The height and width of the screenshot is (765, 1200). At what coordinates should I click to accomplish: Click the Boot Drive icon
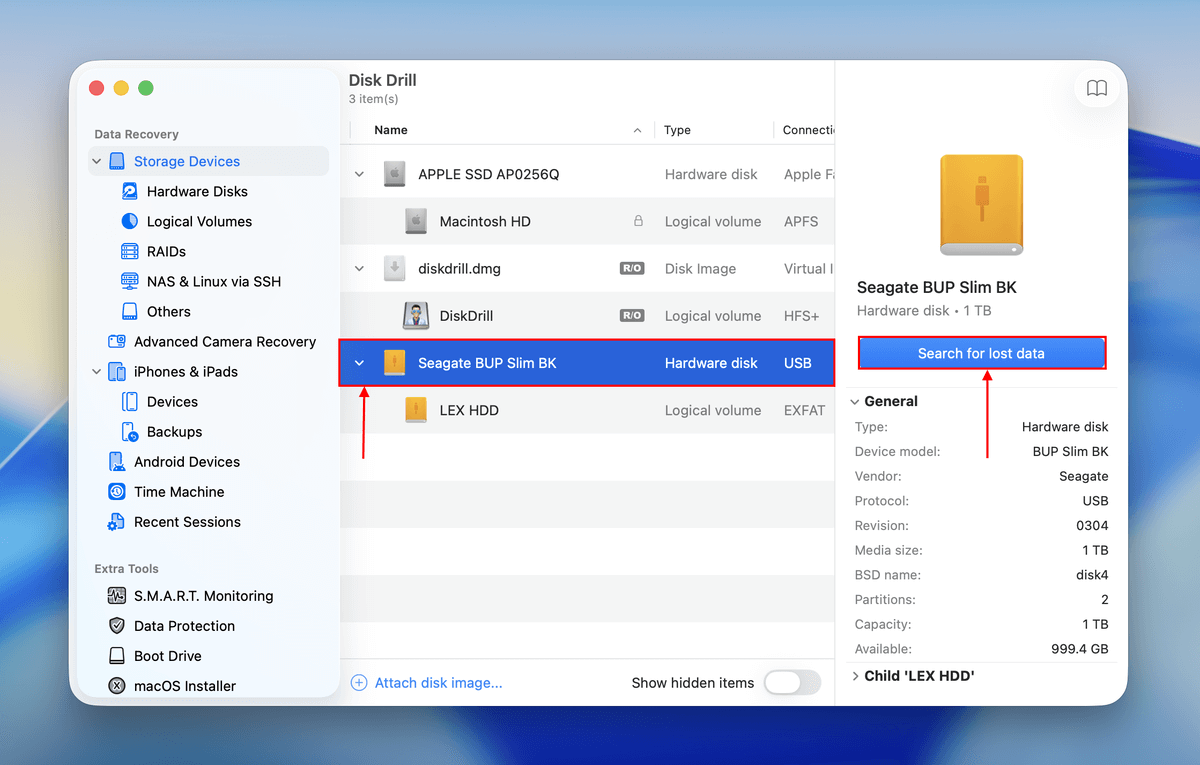coord(117,656)
